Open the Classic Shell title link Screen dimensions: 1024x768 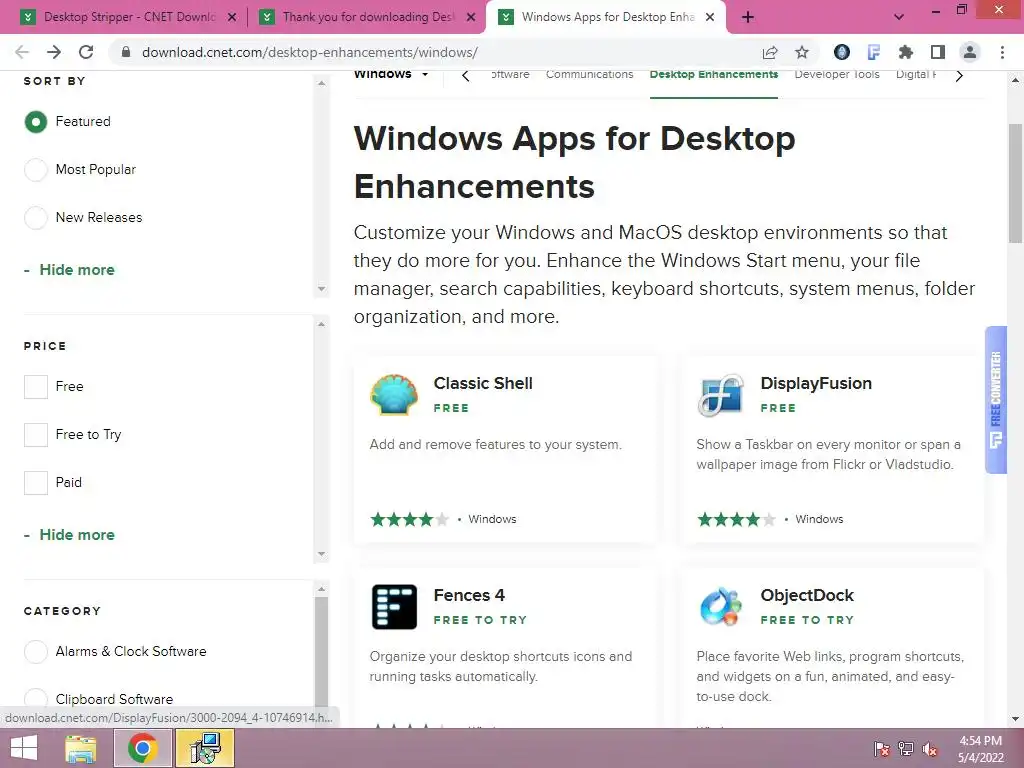coord(483,383)
